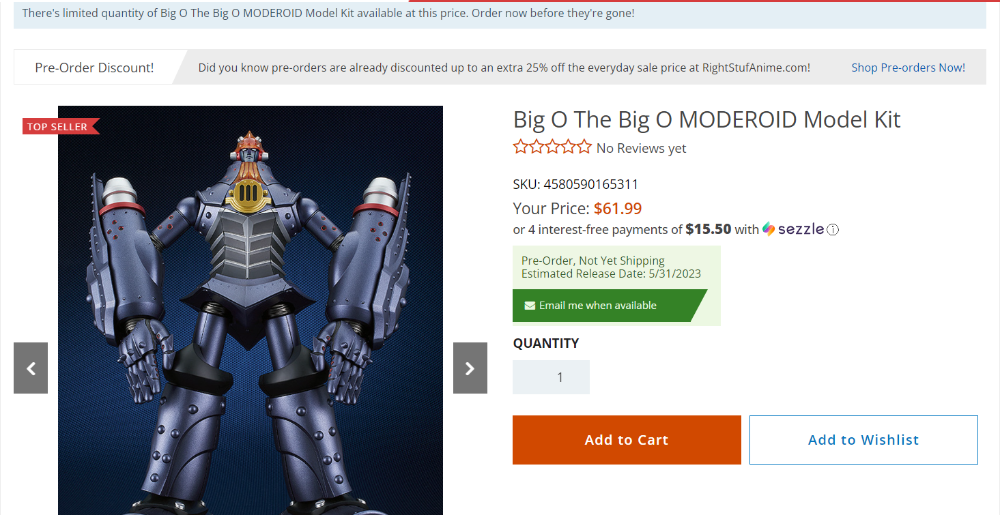Click the product title heading
The height and width of the screenshot is (515, 1000).
[x=707, y=119]
